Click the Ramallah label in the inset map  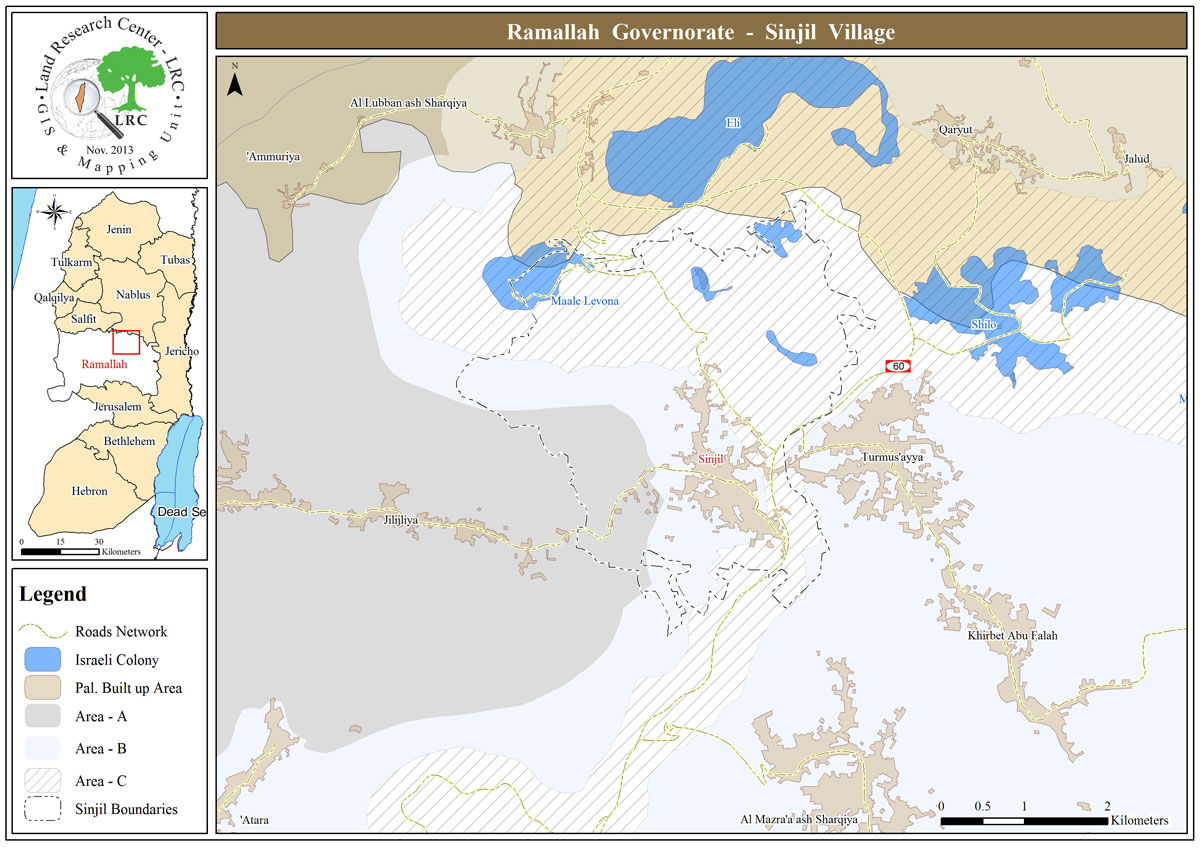tap(105, 365)
